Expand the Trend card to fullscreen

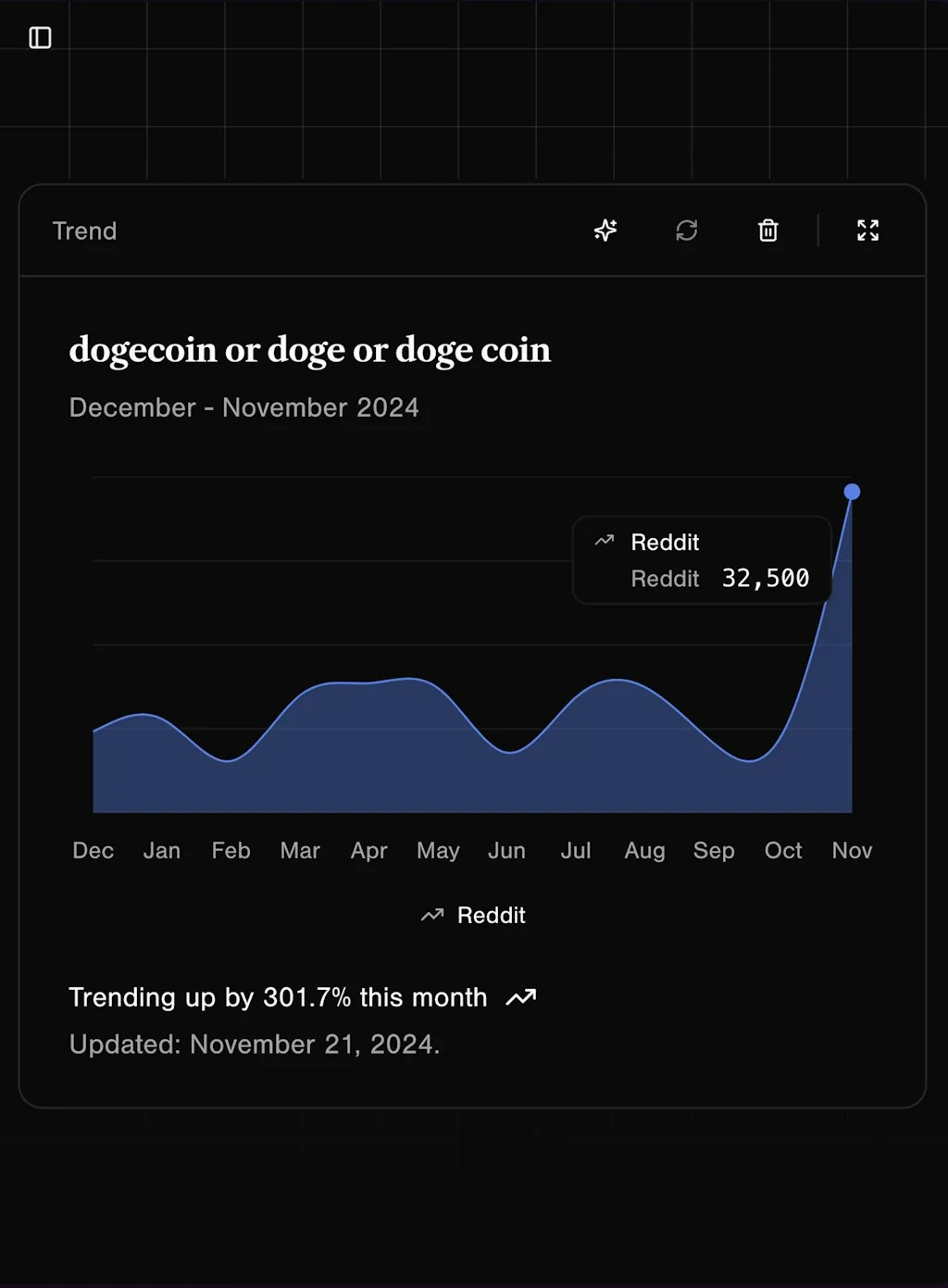click(867, 231)
